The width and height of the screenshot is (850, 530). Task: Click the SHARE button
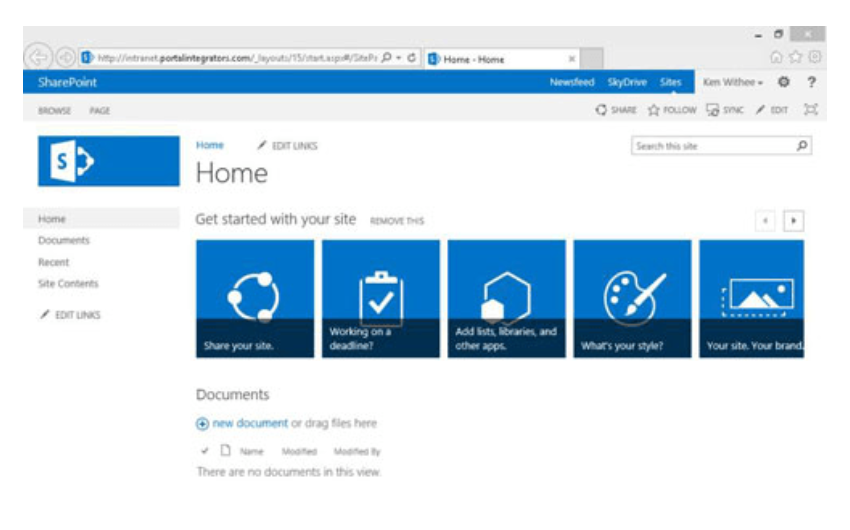(x=616, y=110)
